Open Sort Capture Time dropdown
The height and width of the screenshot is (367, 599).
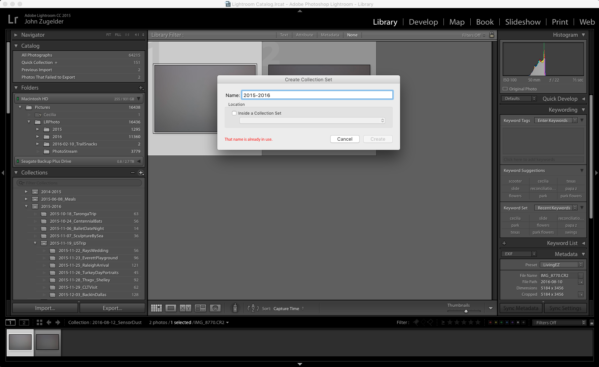point(288,309)
